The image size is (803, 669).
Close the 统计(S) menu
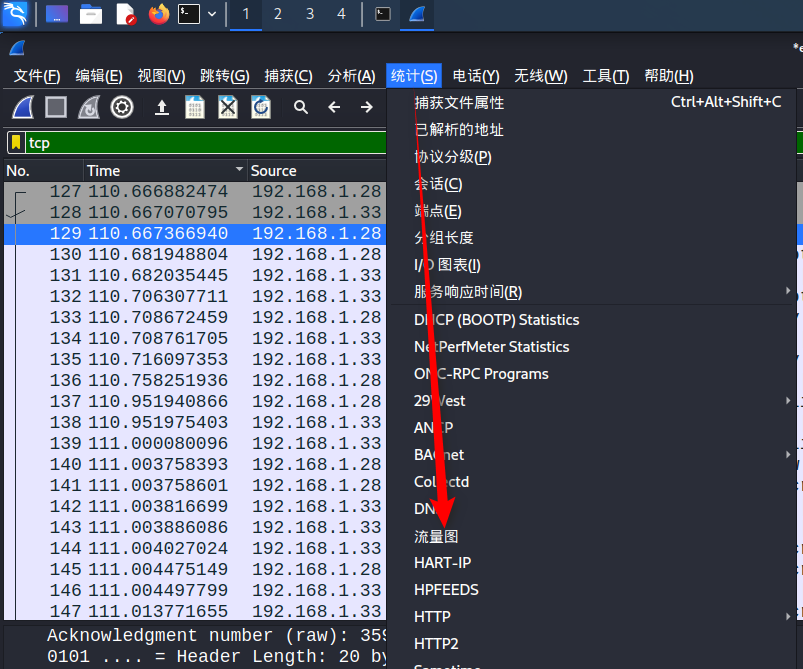tap(414, 76)
